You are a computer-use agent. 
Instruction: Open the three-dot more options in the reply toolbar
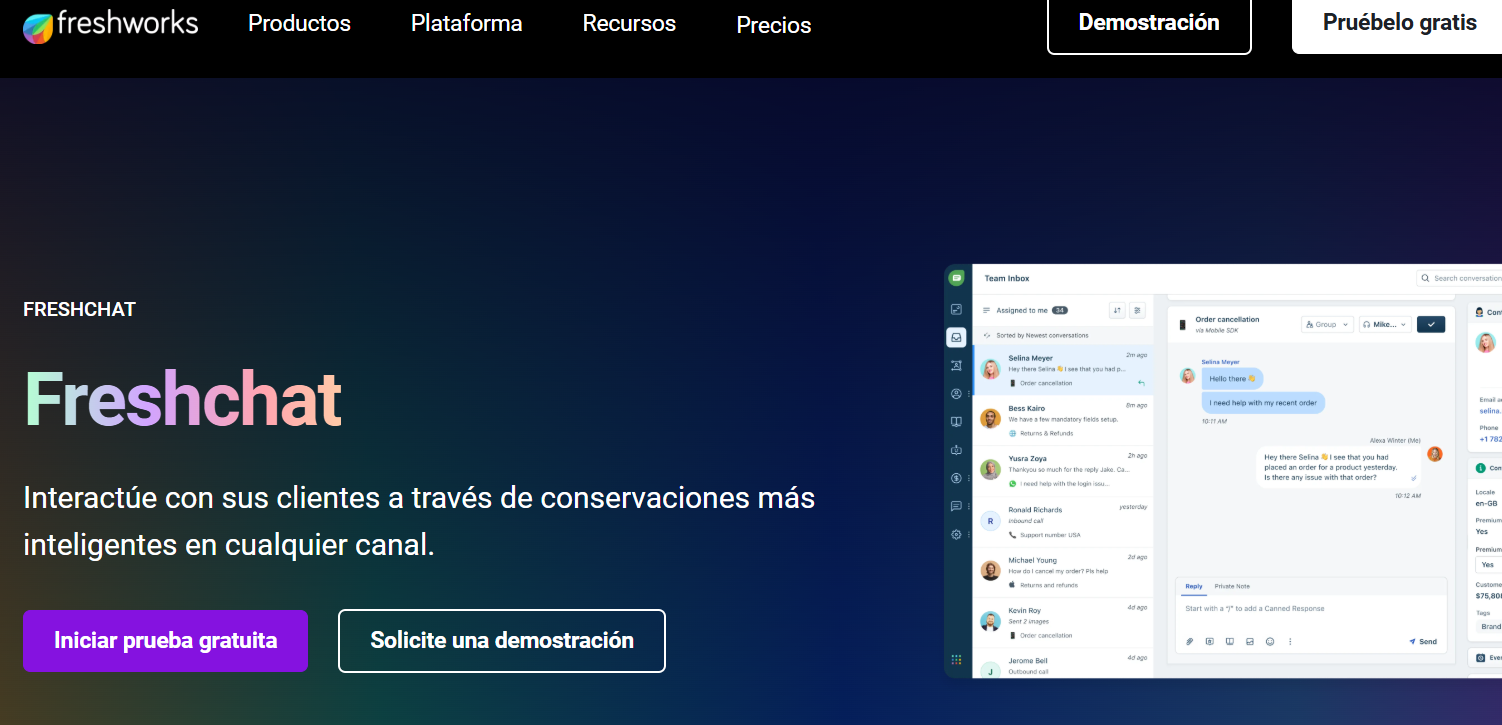(1290, 641)
